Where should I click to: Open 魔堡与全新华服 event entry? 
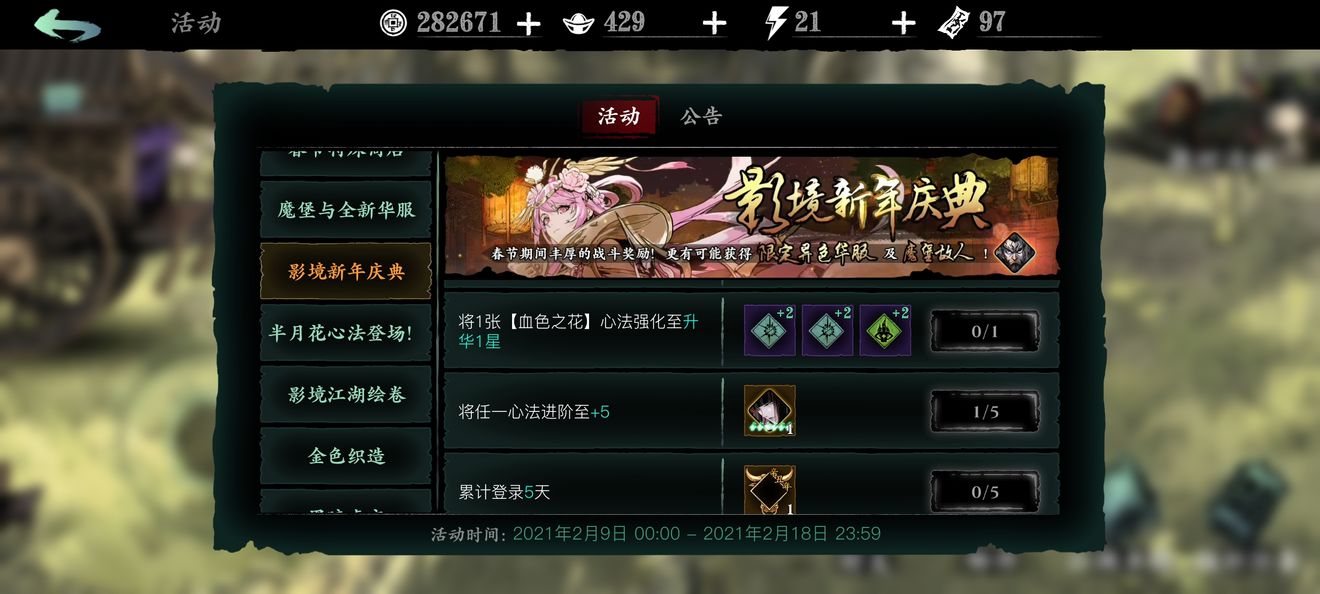point(346,210)
